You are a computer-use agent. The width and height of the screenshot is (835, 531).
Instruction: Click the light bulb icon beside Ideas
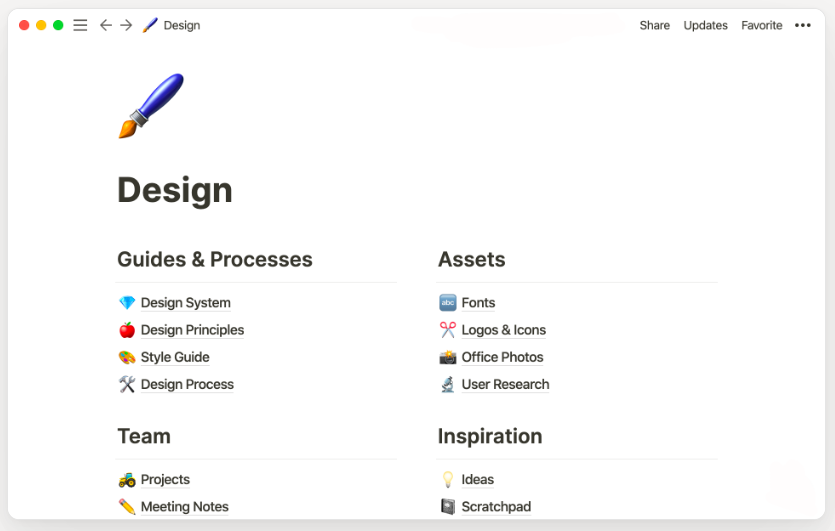[x=448, y=479]
